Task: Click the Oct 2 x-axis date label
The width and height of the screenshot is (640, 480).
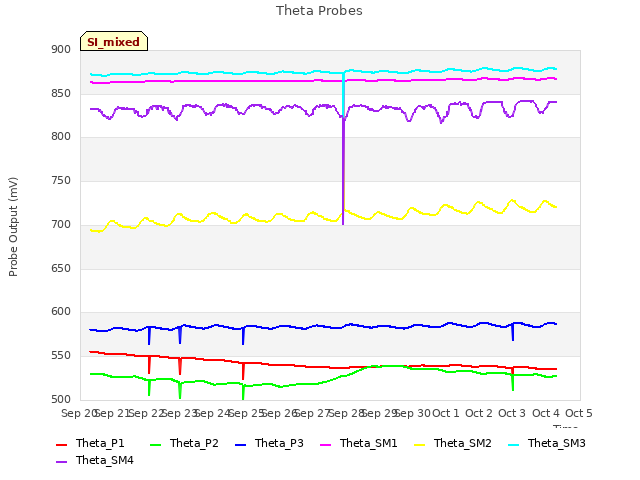Action: (479, 413)
